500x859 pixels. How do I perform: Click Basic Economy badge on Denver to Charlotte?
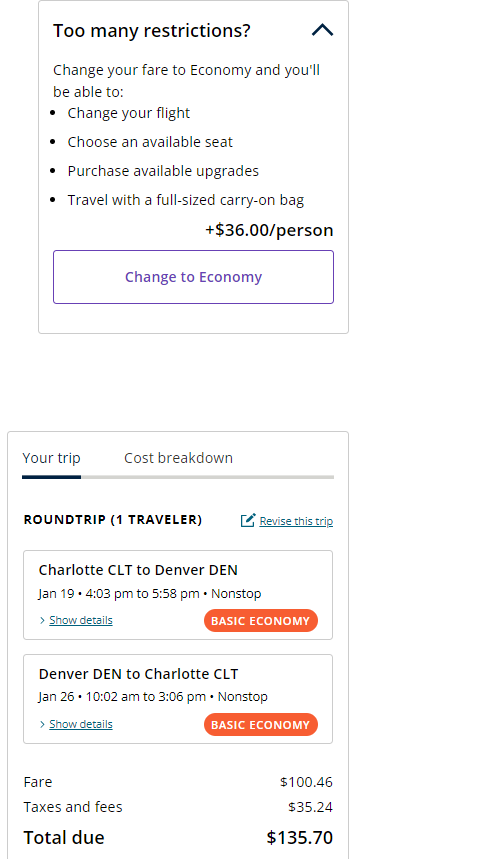pyautogui.click(x=261, y=725)
